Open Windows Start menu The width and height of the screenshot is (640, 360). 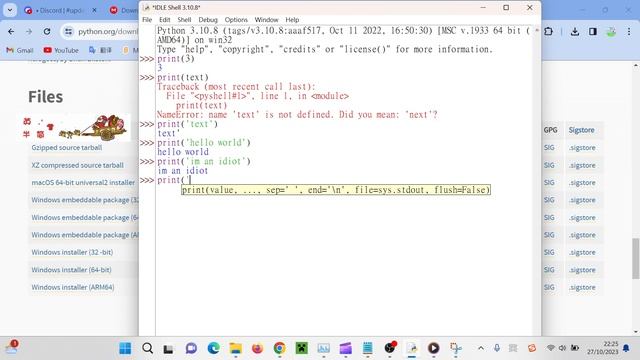click(x=125, y=348)
